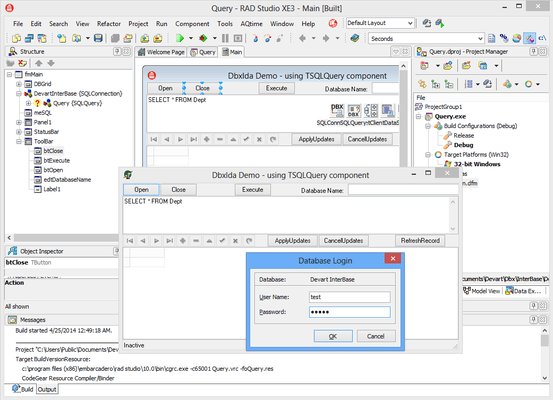Image resolution: width=553 pixels, height=400 pixels.
Task: Click RefreshRecord button
Action: click(420, 241)
